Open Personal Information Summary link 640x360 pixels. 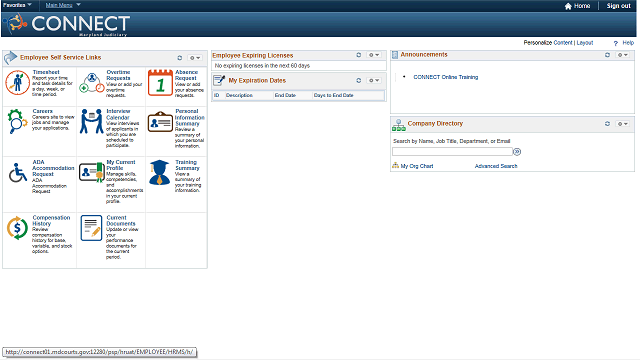(x=190, y=118)
